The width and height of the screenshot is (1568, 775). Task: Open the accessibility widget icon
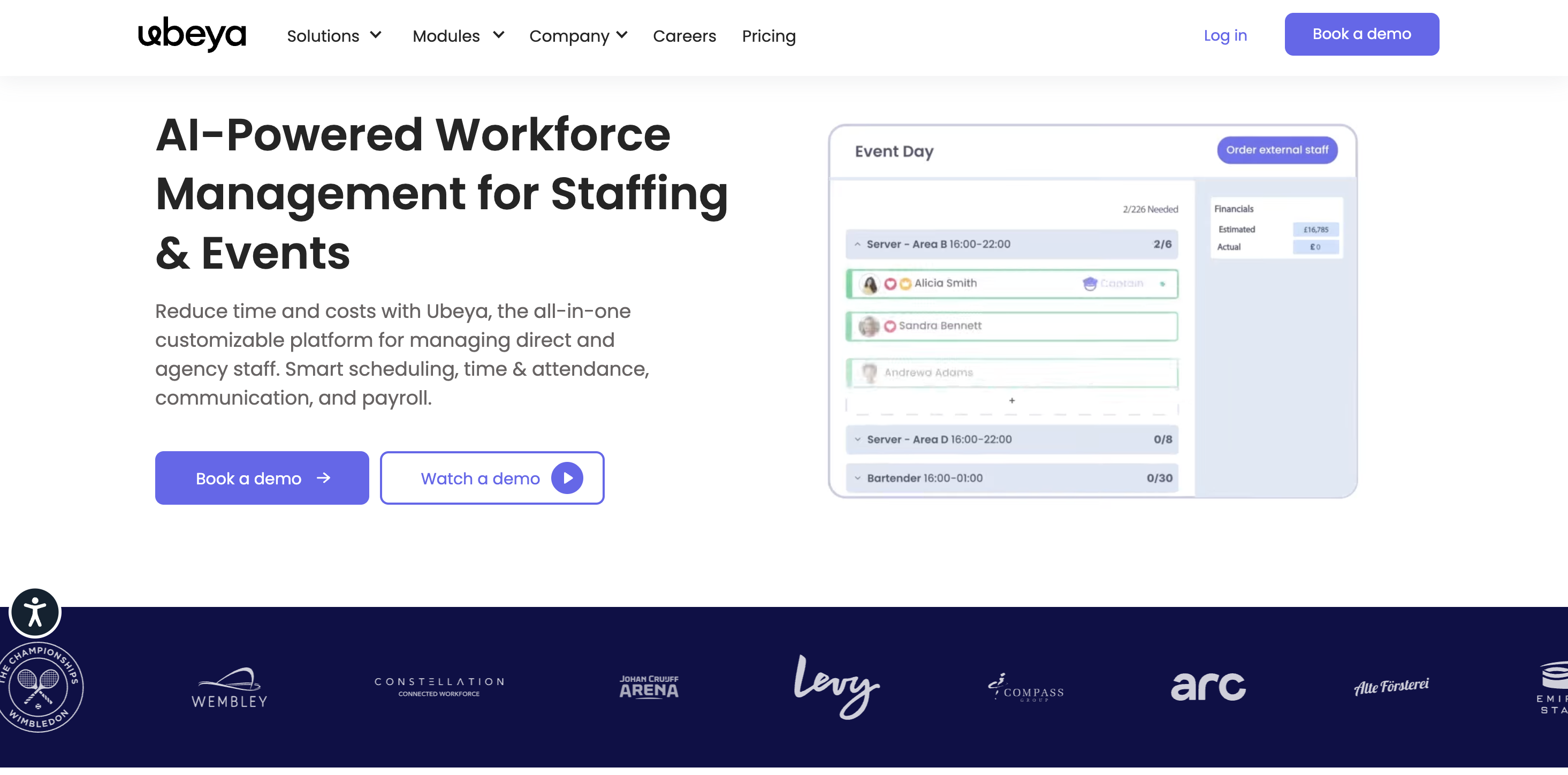(x=35, y=612)
